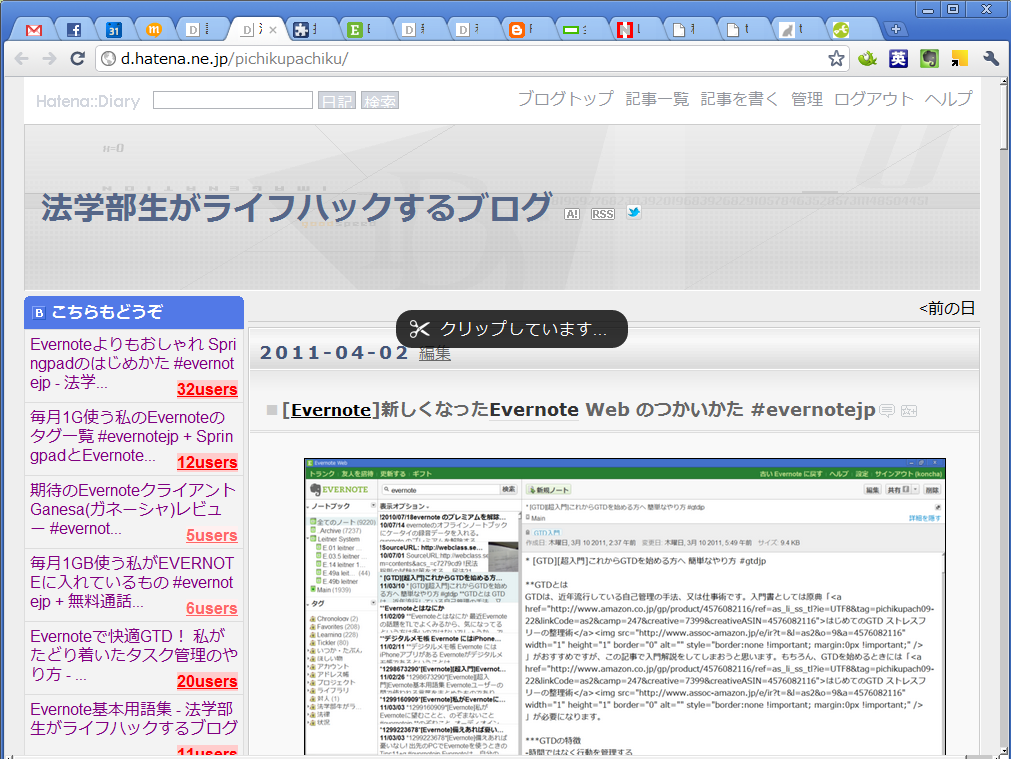This screenshot has width=1011, height=759.
Task: Open the Google Calendar tab
Action: click(113, 30)
